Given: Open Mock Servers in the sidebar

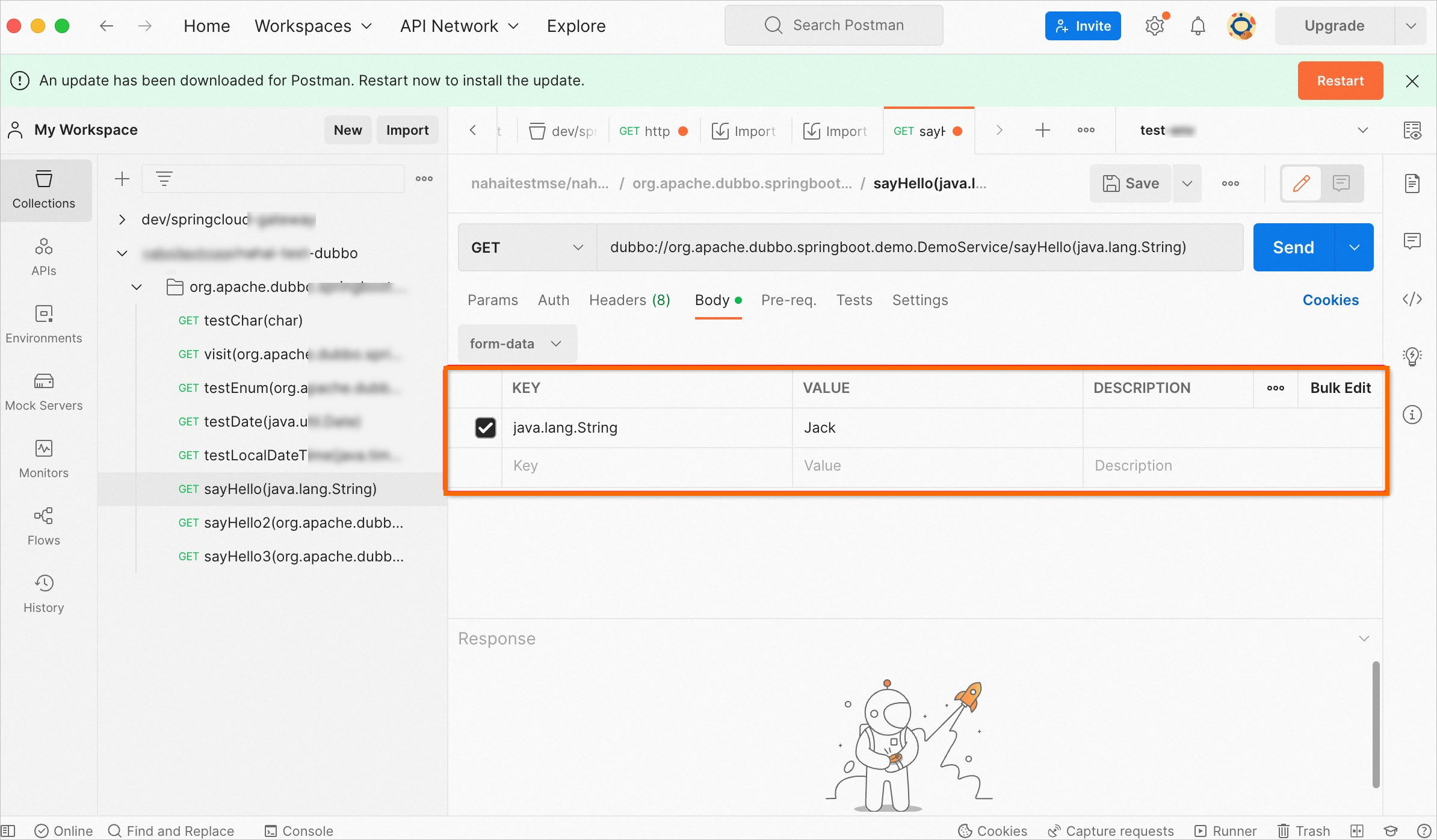Looking at the screenshot, I should tap(44, 392).
